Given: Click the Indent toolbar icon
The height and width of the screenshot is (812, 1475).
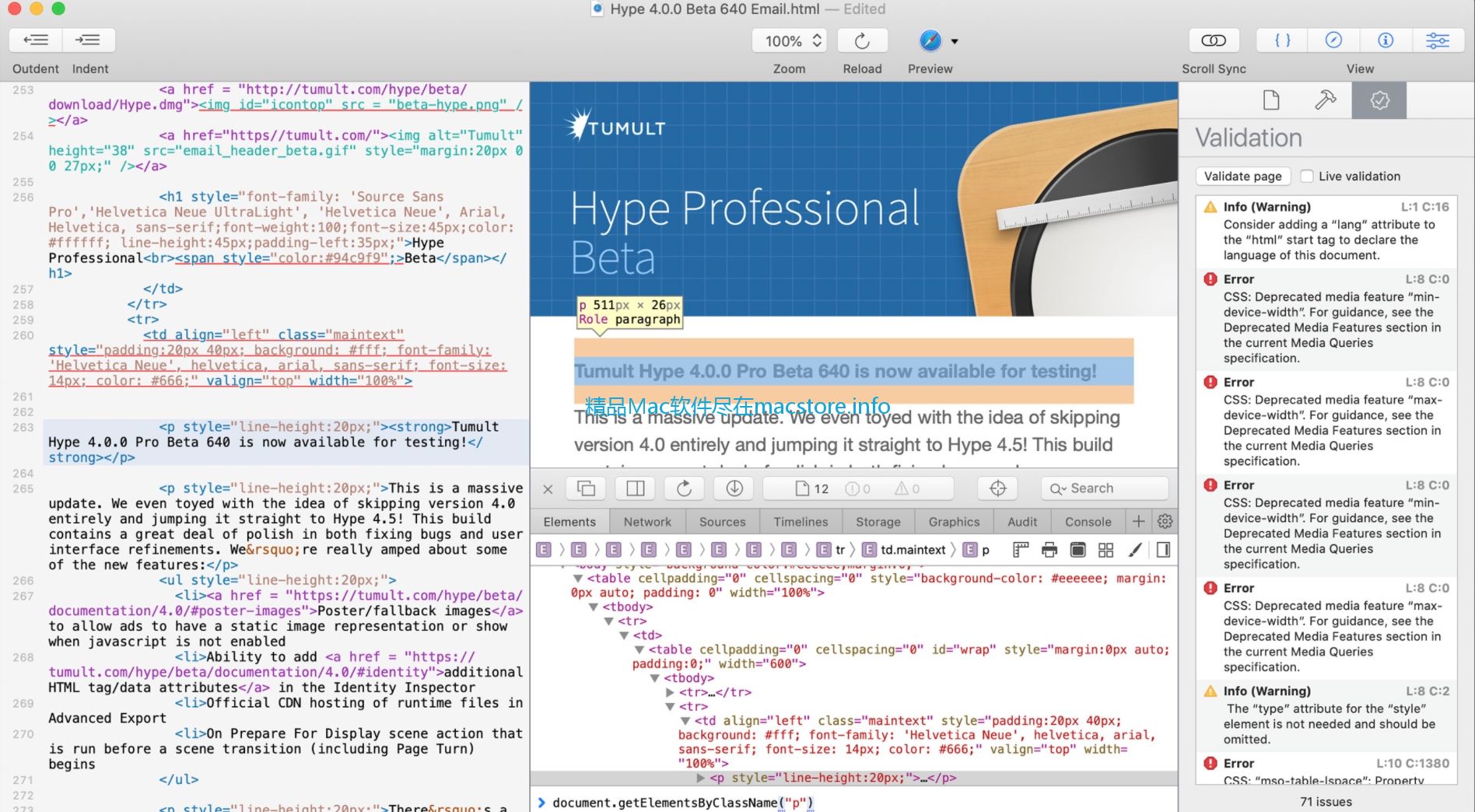Looking at the screenshot, I should pyautogui.click(x=89, y=40).
